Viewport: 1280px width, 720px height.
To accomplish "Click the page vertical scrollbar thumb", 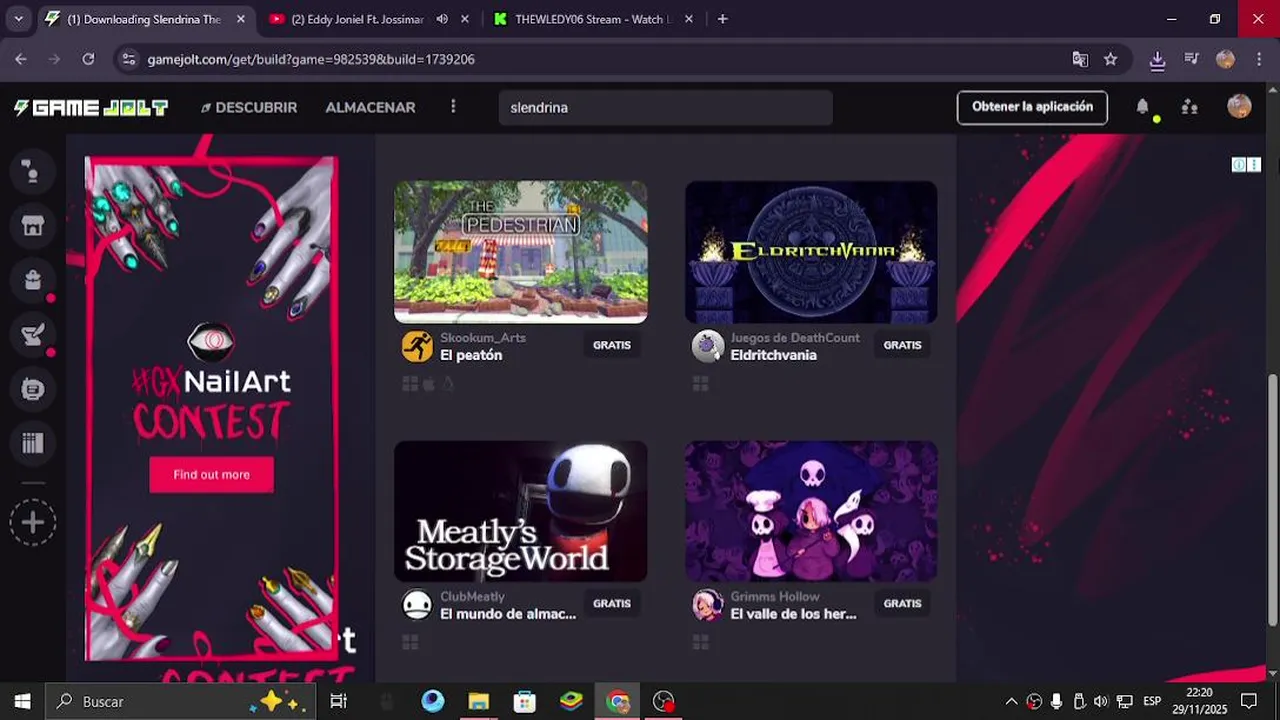I will tap(1273, 500).
